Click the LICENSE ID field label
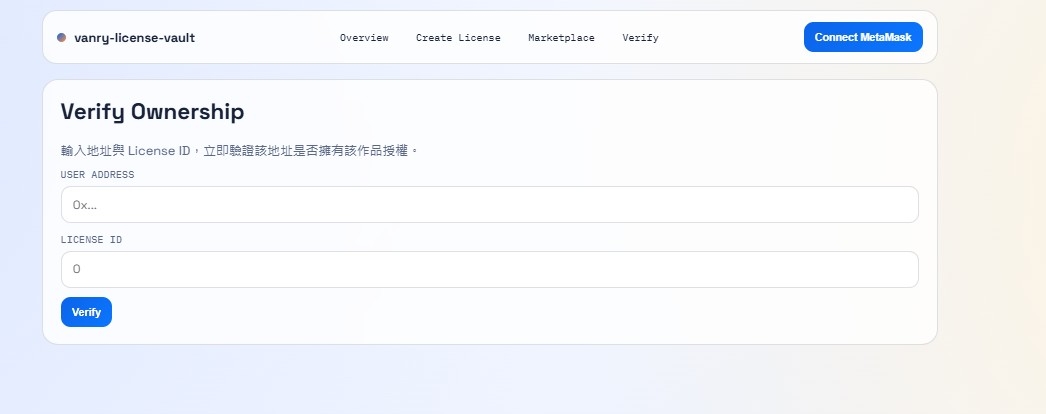1046x414 pixels. (91, 239)
